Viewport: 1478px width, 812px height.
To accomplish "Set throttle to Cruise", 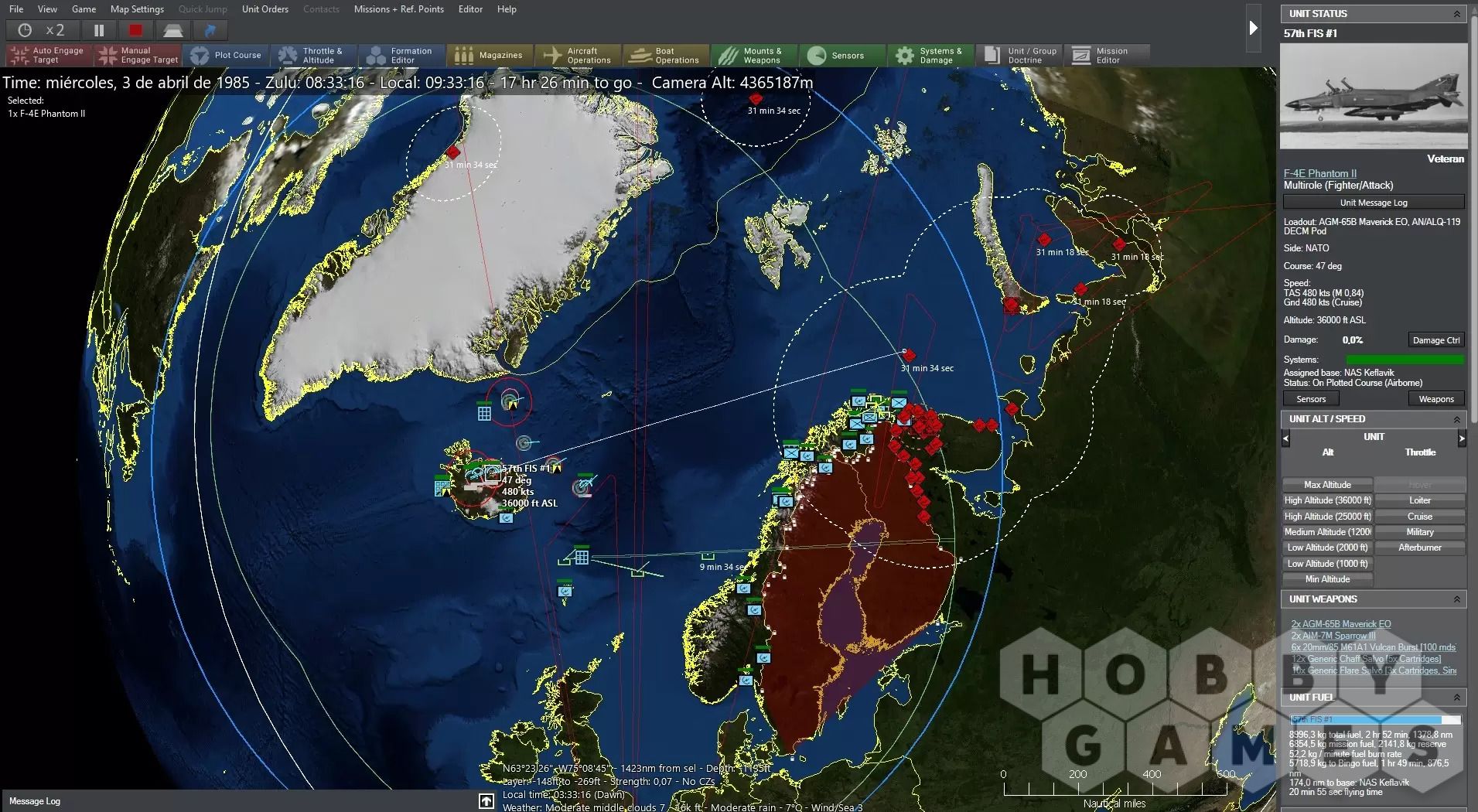I will click(1420, 517).
